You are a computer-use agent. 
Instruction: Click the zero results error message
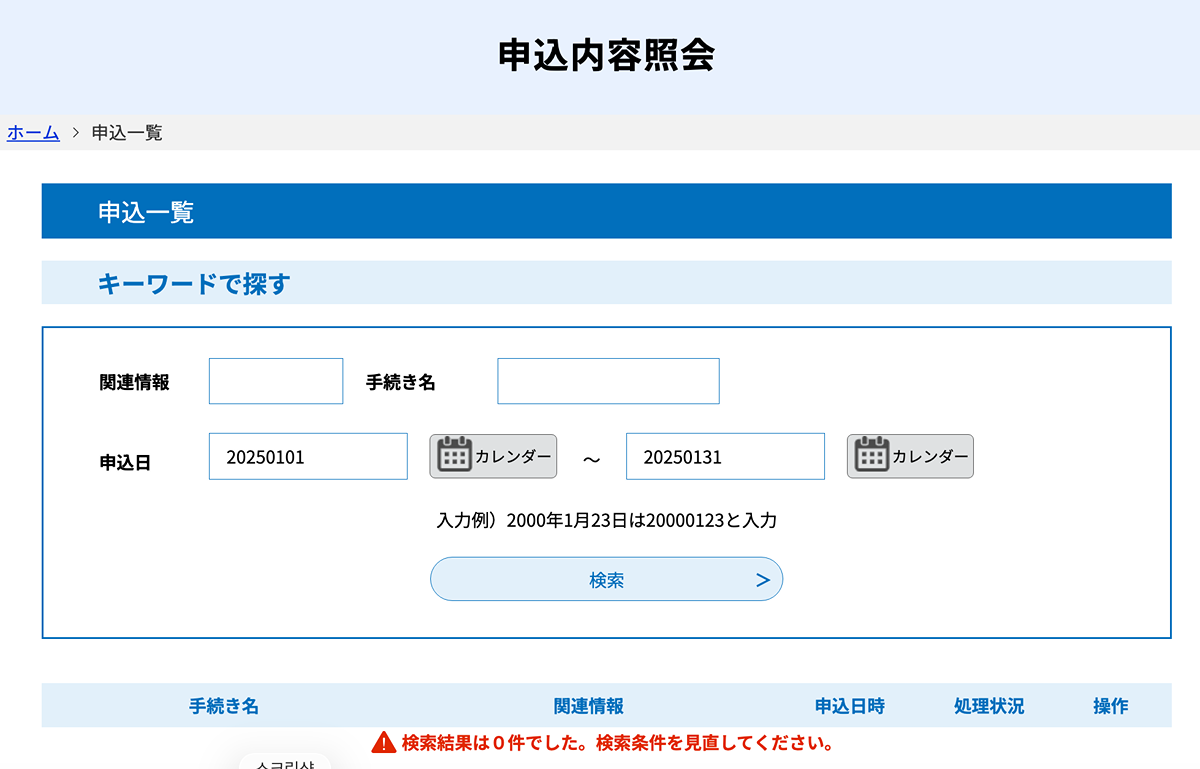(x=617, y=743)
